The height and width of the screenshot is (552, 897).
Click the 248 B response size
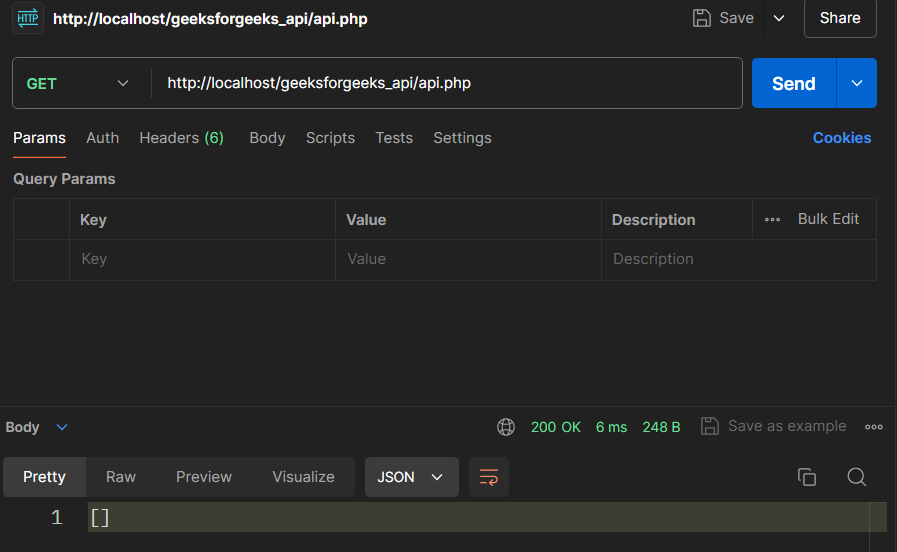pyautogui.click(x=661, y=427)
